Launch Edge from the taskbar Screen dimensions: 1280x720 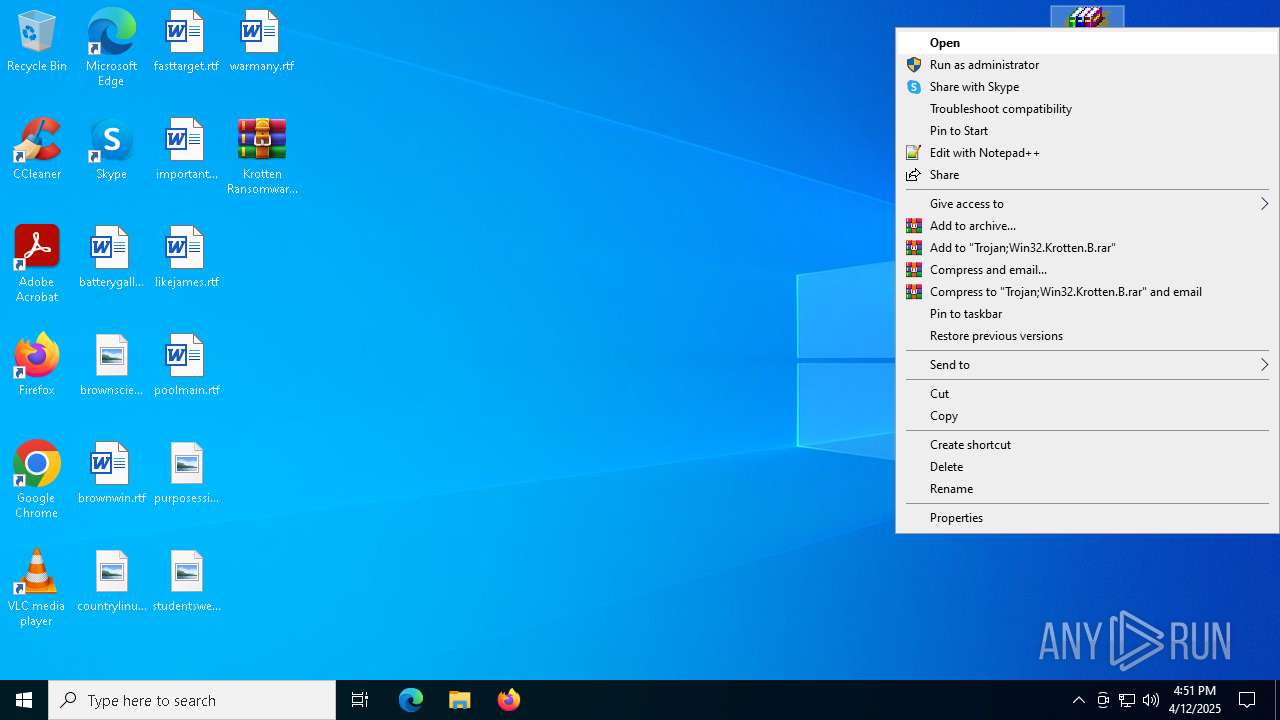coord(411,700)
